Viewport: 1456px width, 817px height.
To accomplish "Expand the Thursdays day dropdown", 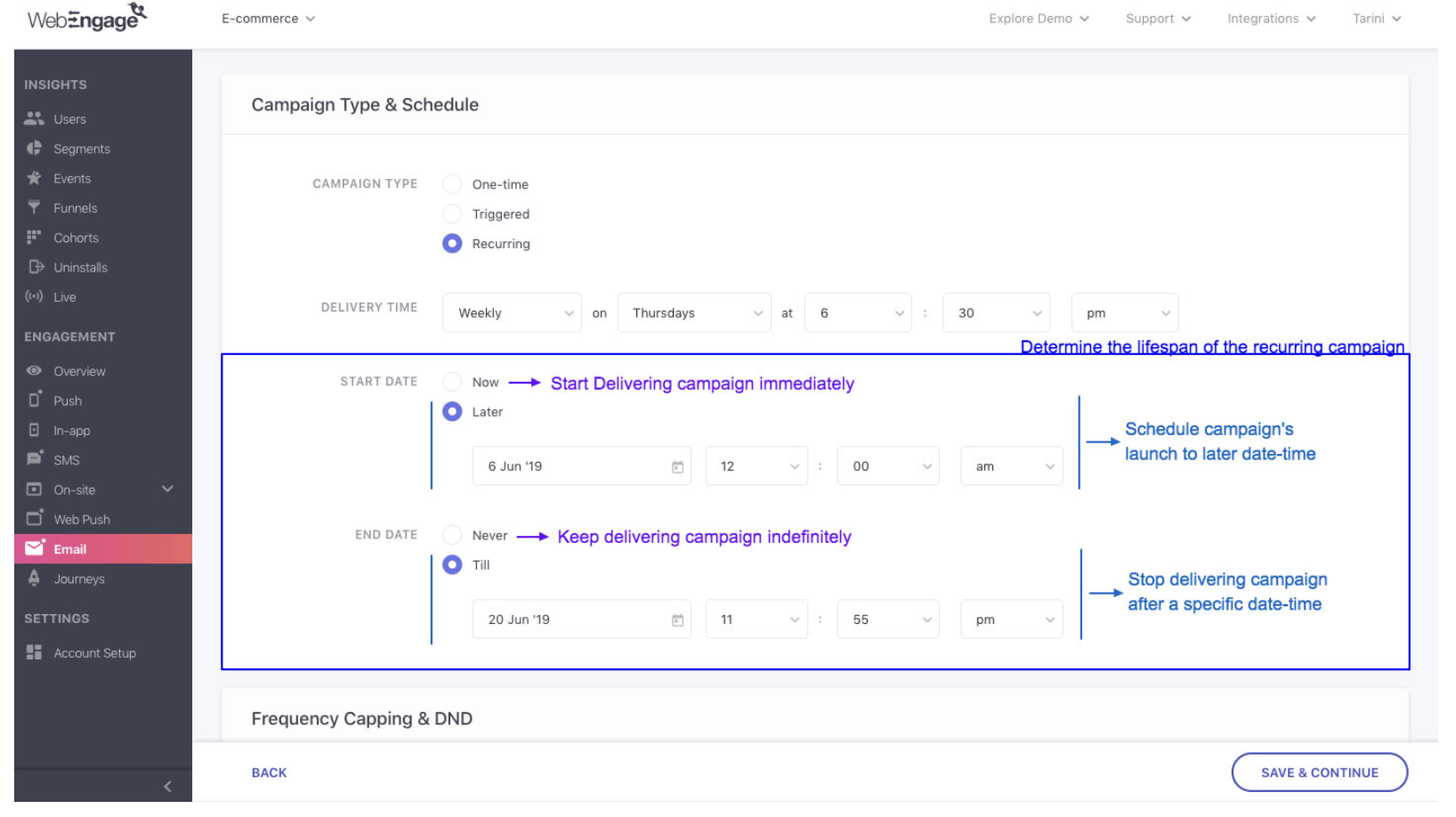I will click(x=694, y=313).
